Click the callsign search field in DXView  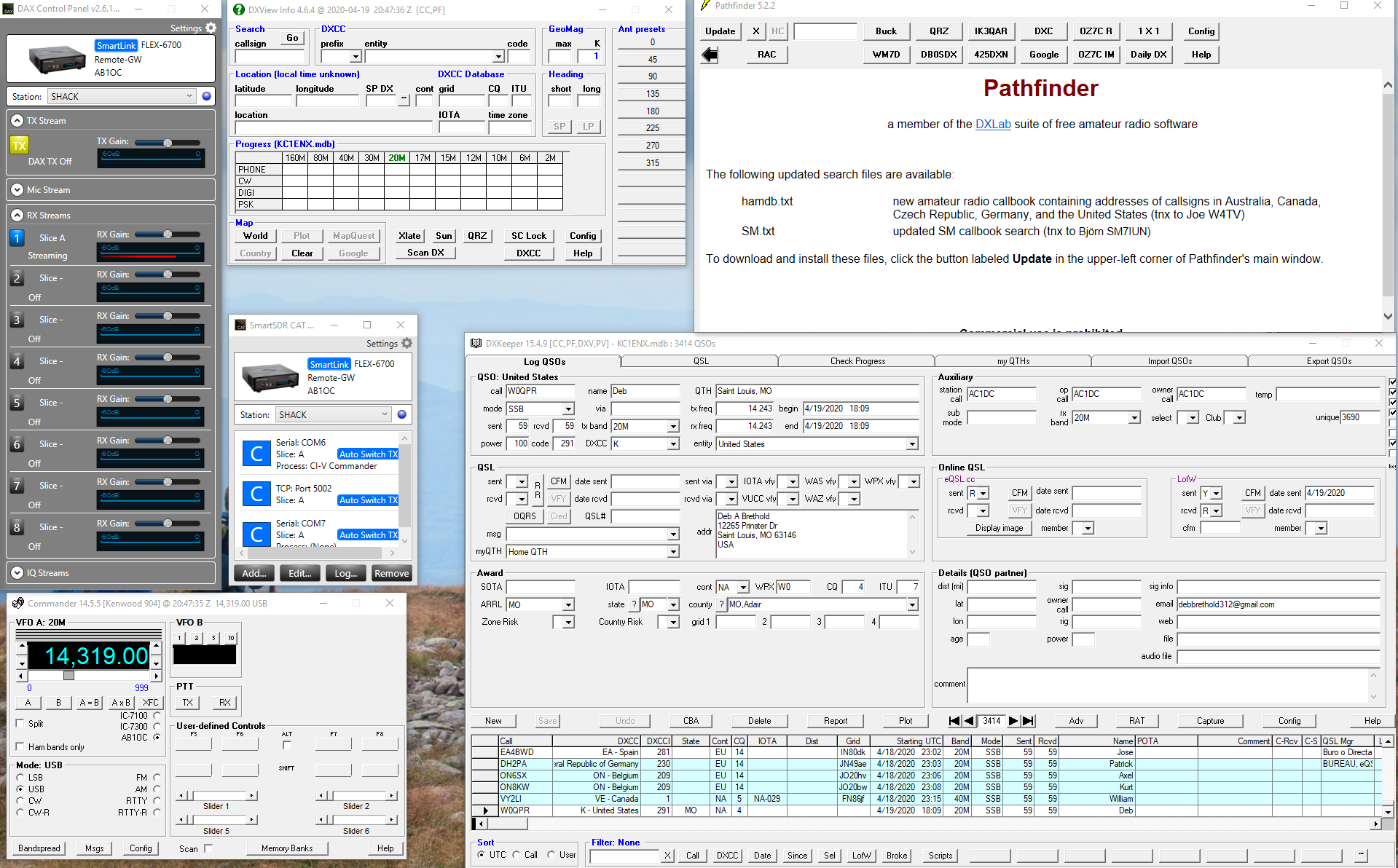(269, 57)
